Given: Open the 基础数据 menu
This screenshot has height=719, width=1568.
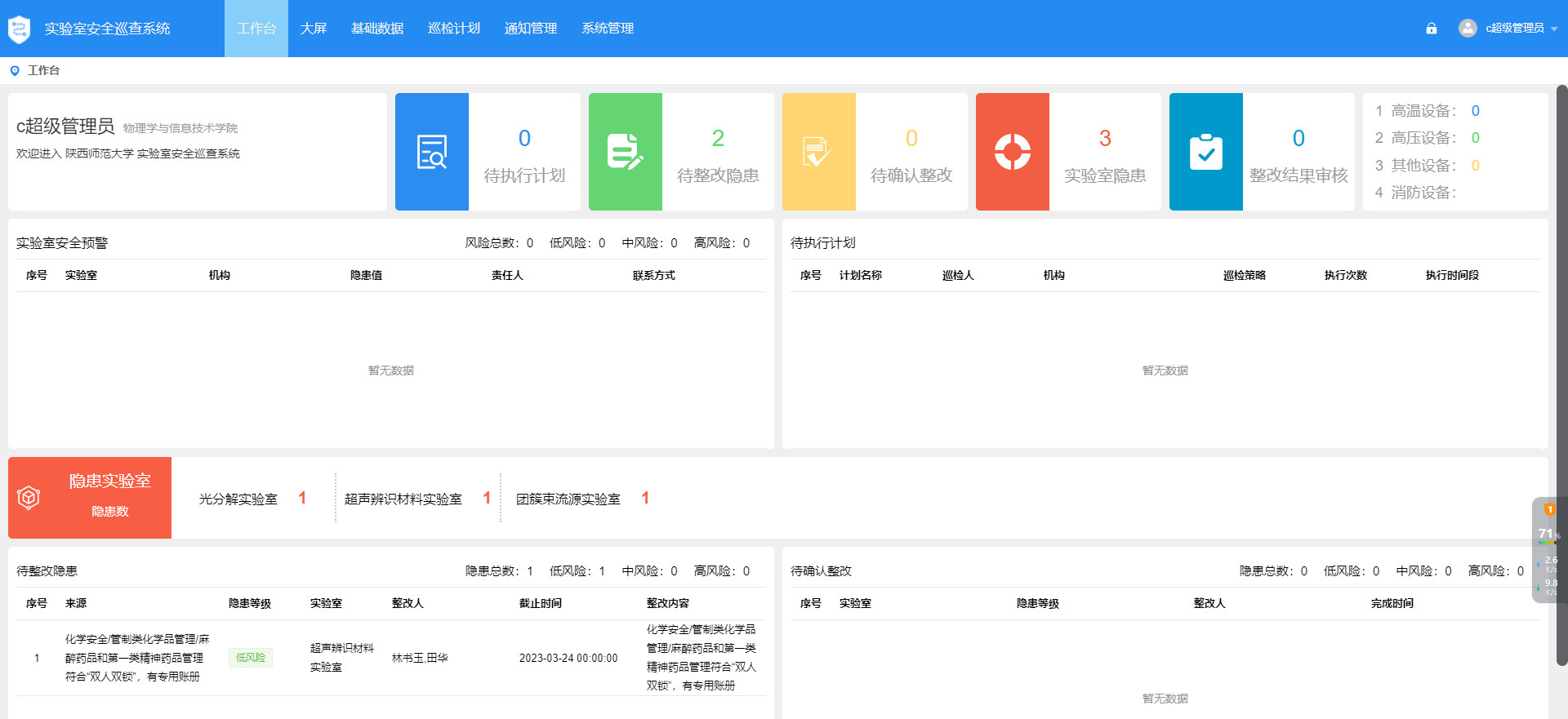Looking at the screenshot, I should [x=377, y=29].
